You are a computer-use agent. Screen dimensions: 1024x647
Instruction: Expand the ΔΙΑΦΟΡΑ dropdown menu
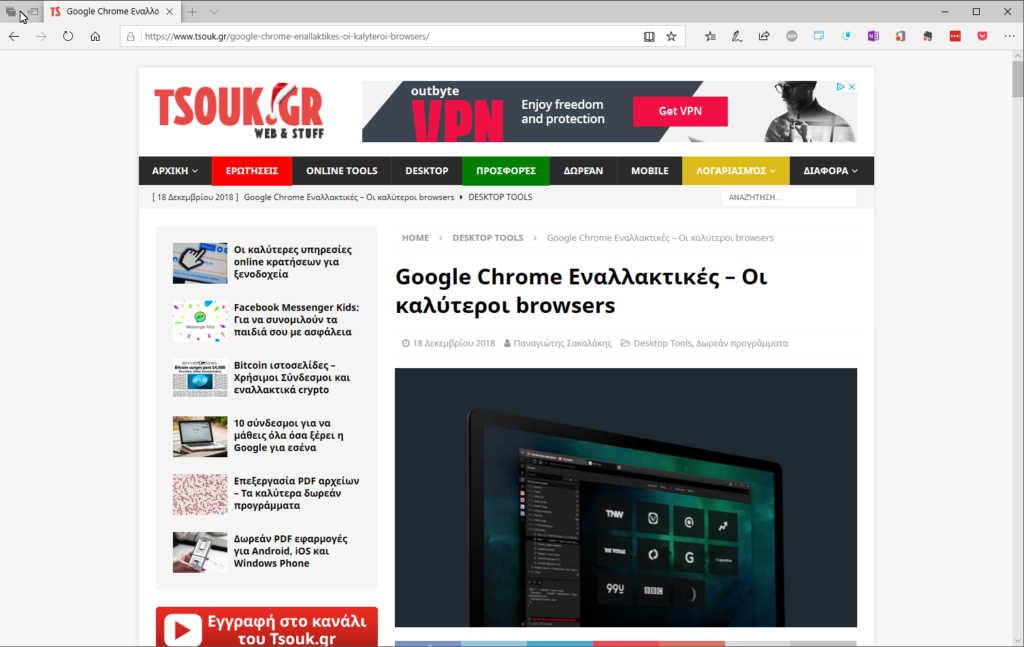(831, 171)
